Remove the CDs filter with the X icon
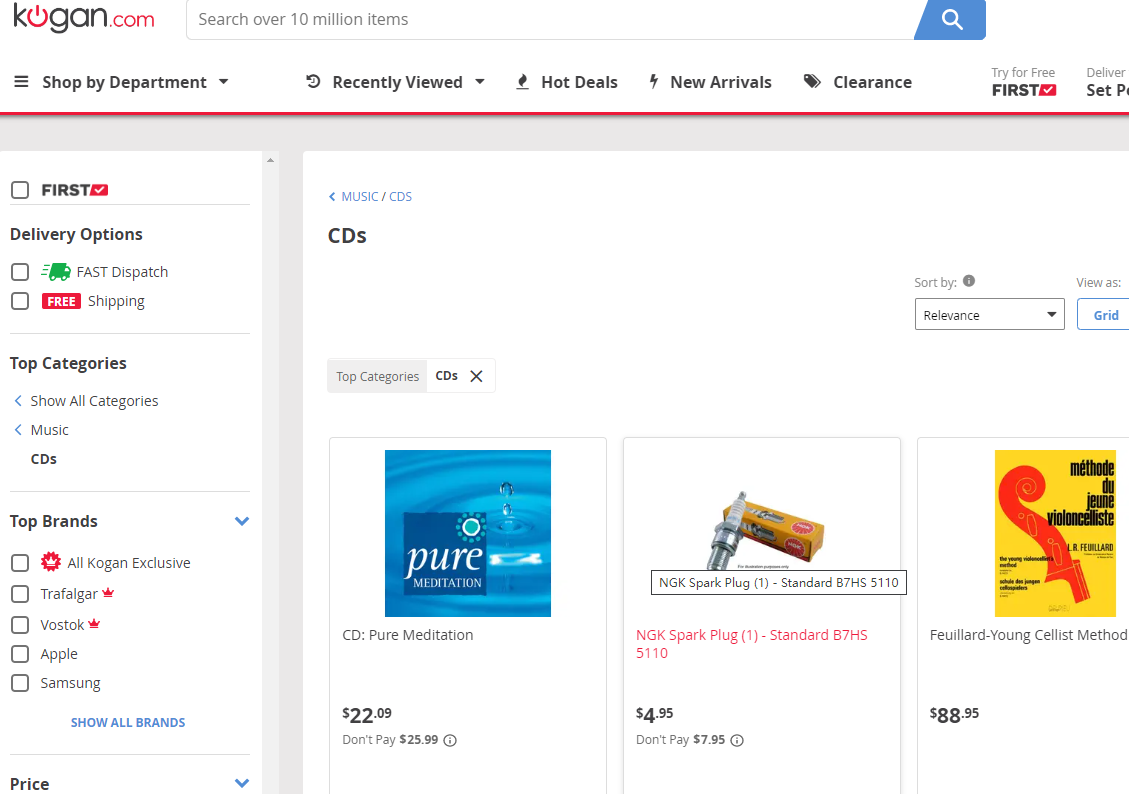 [476, 376]
